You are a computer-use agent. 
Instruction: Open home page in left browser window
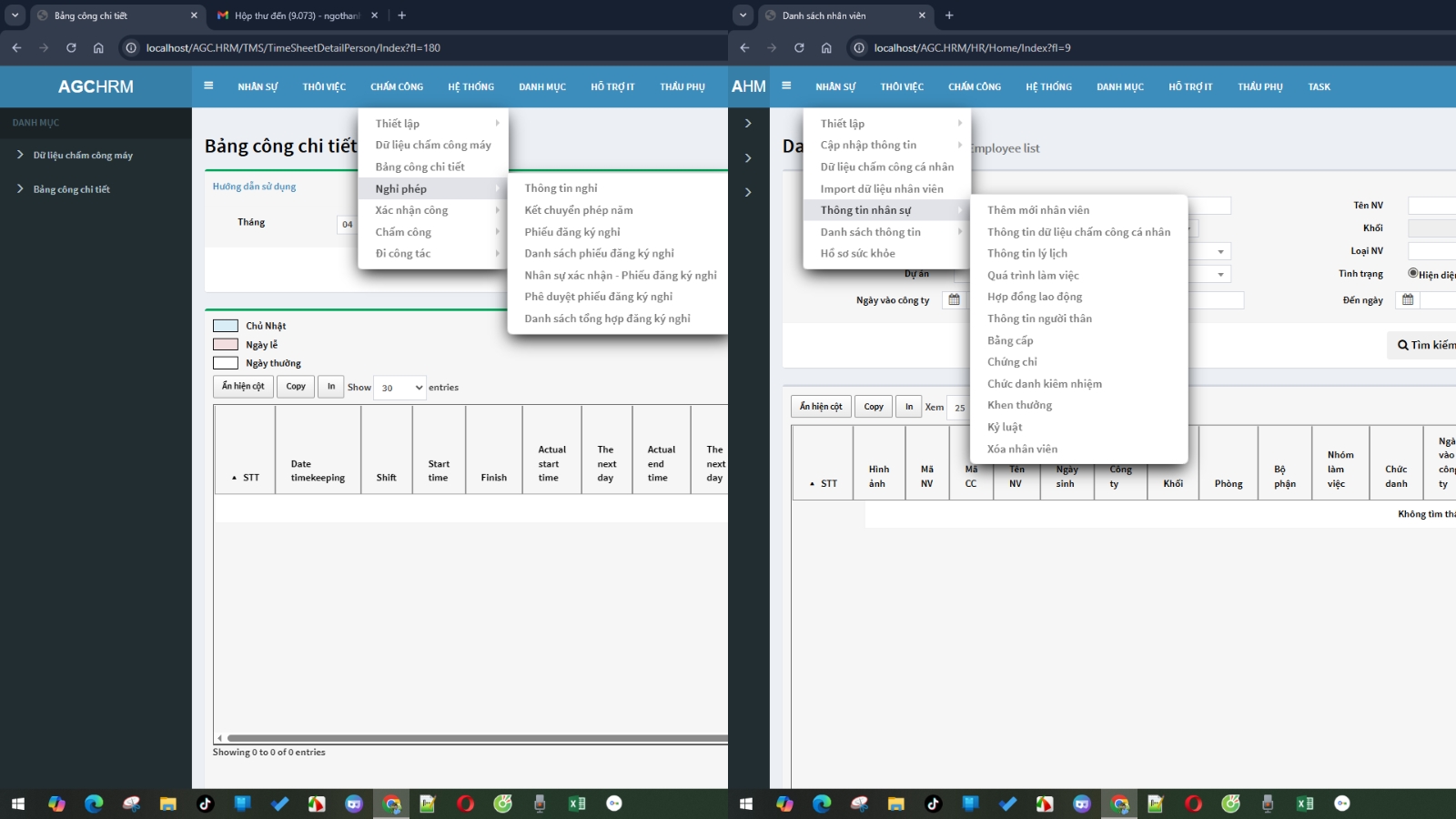[x=98, y=47]
